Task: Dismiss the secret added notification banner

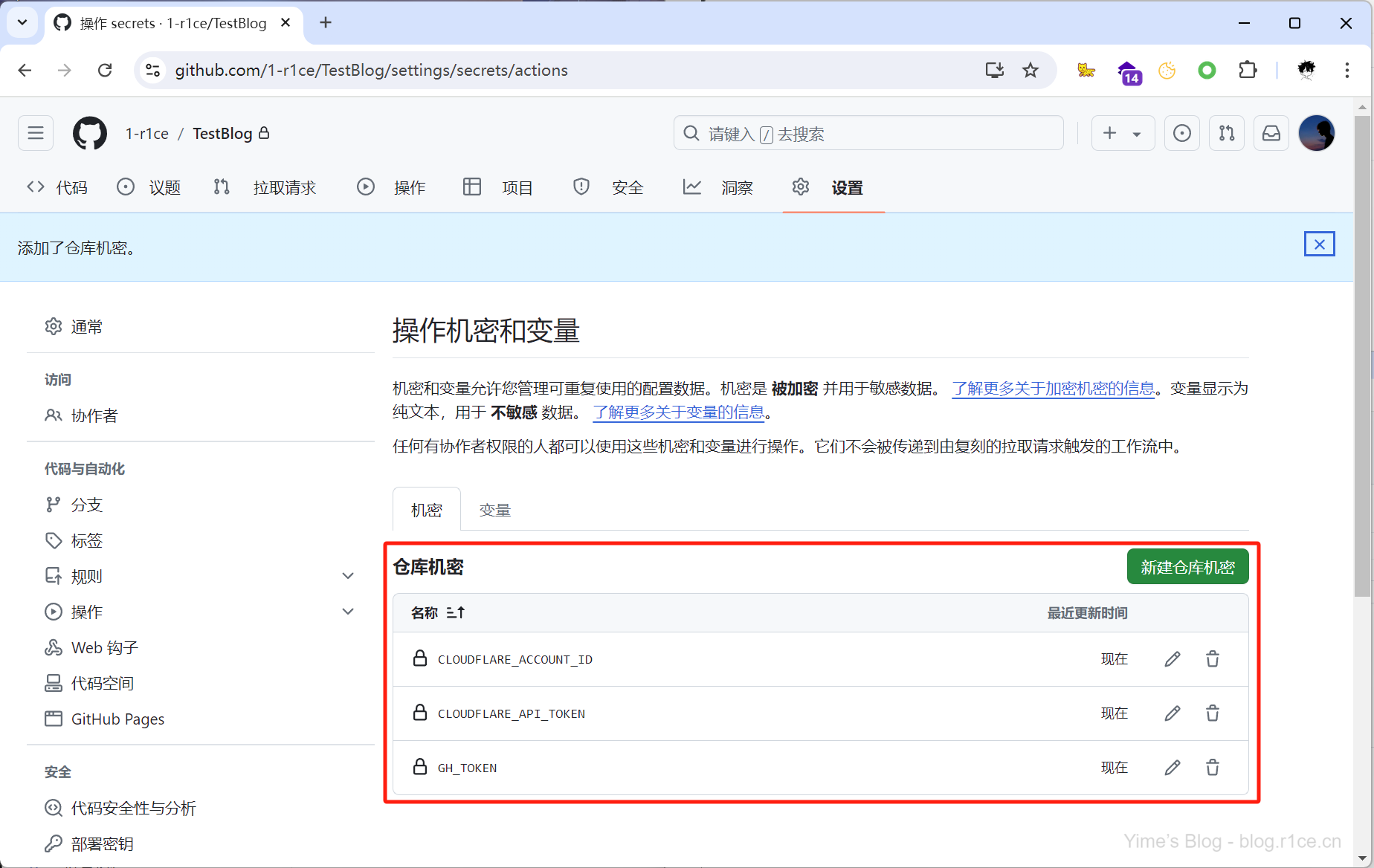Action: coord(1319,244)
